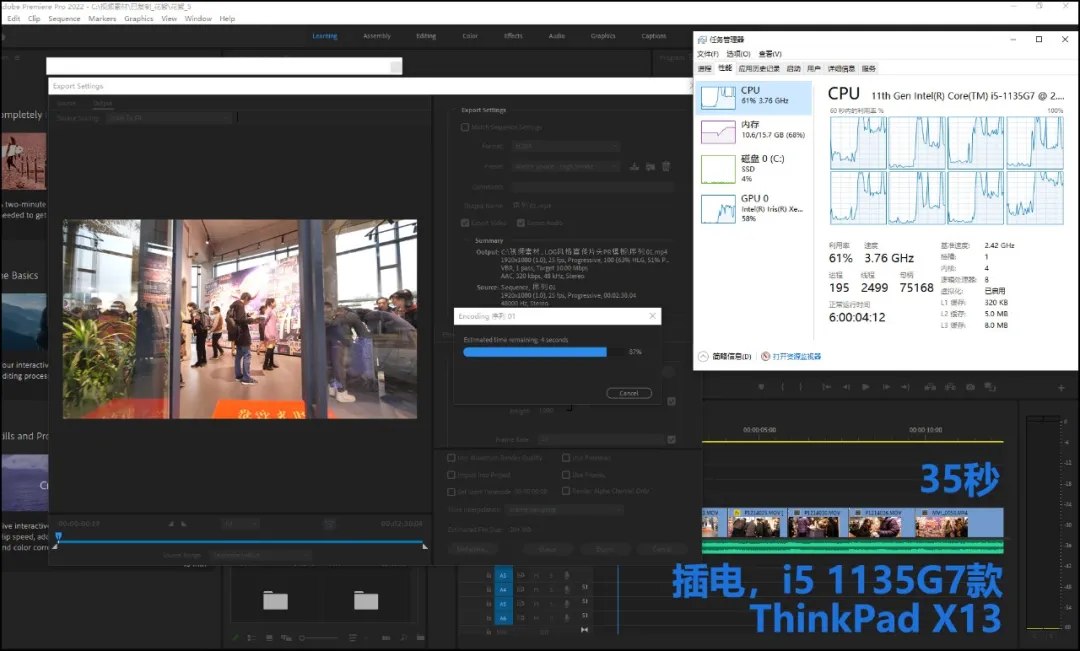Select the GPU 0 entry in Task Manager
This screenshot has height=651, width=1080.
[x=754, y=208]
